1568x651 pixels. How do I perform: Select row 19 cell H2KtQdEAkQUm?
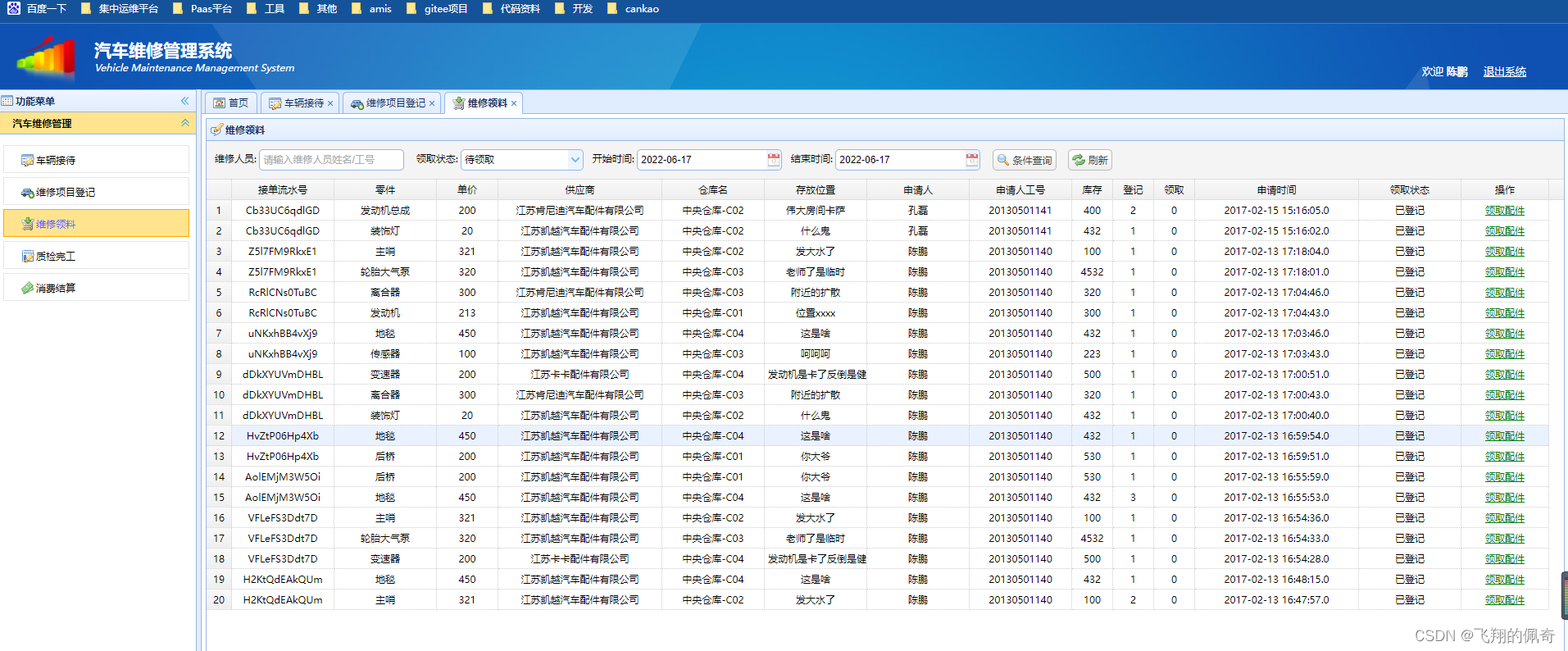pyautogui.click(x=283, y=580)
